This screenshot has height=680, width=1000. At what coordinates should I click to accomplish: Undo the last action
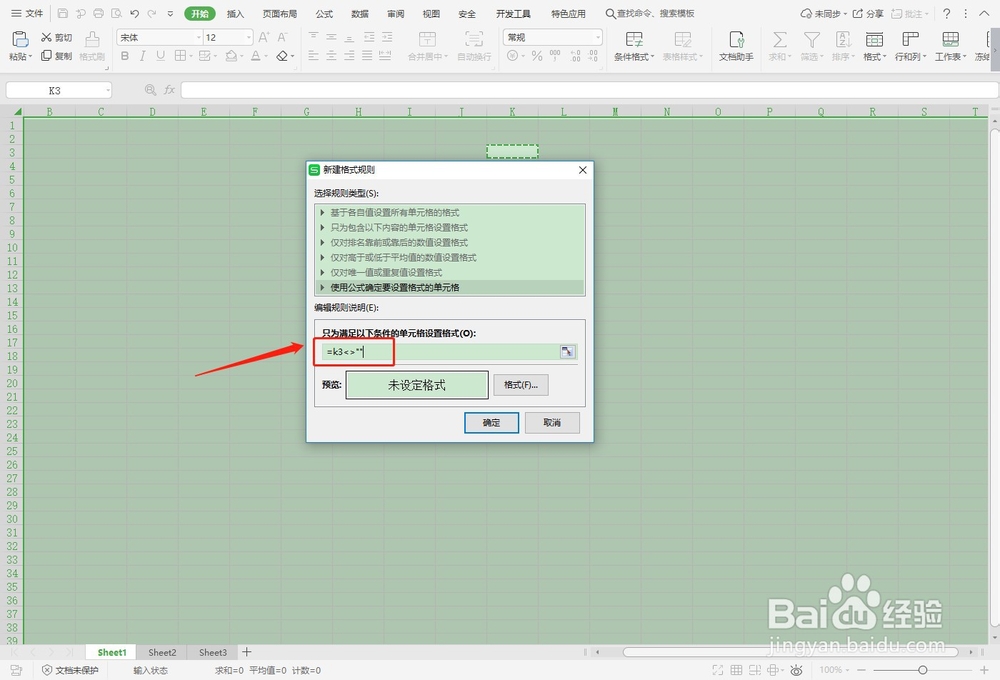click(135, 13)
